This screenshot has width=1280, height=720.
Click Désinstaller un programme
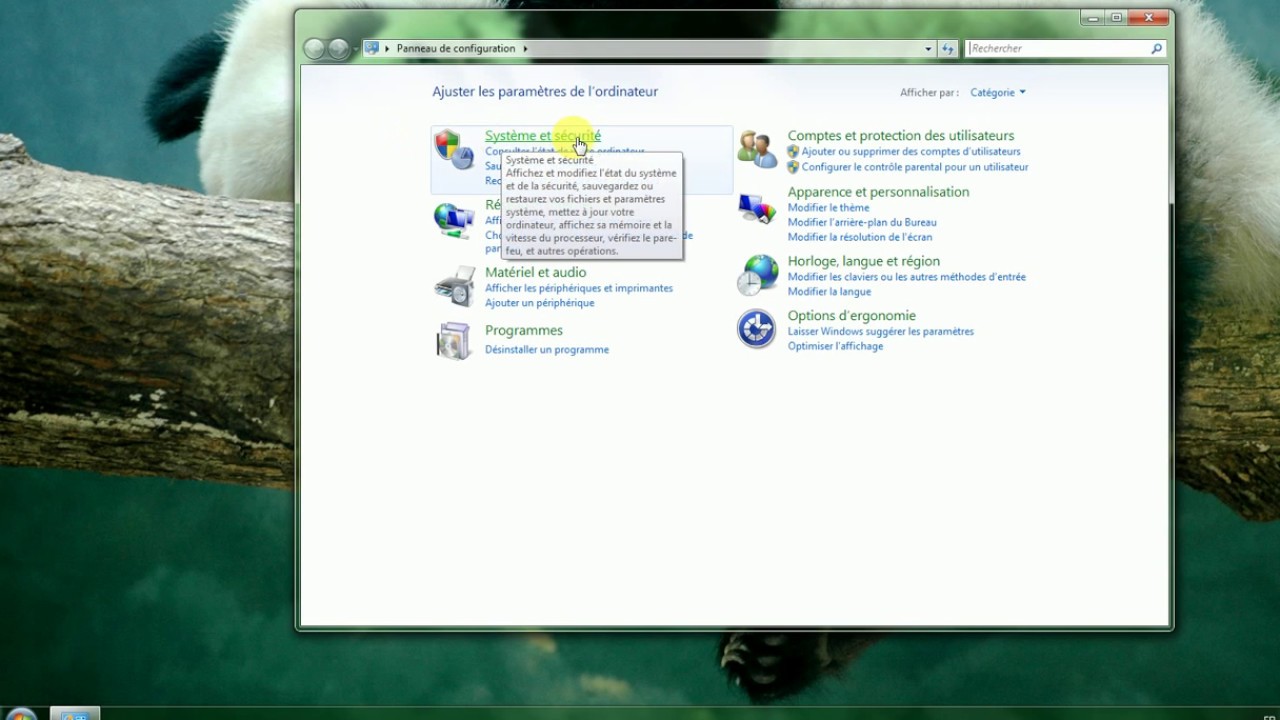click(x=547, y=350)
